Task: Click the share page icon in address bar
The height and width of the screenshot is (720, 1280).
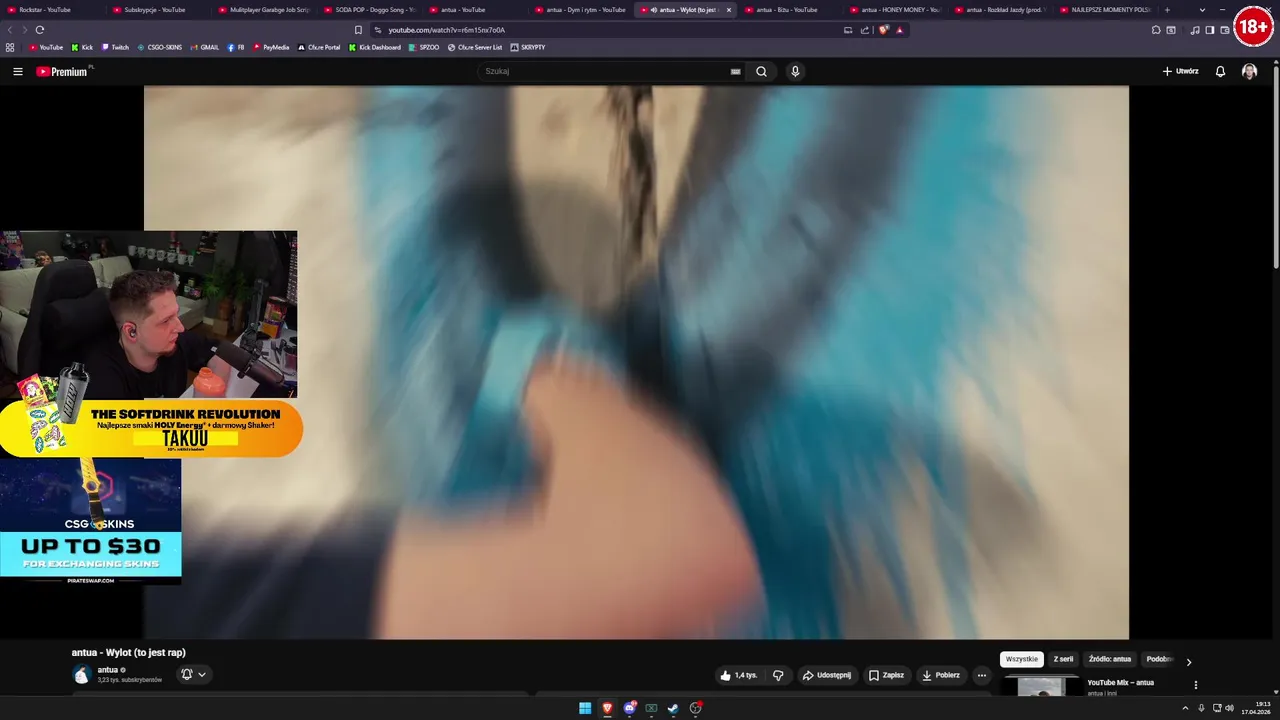Action: 865,30
